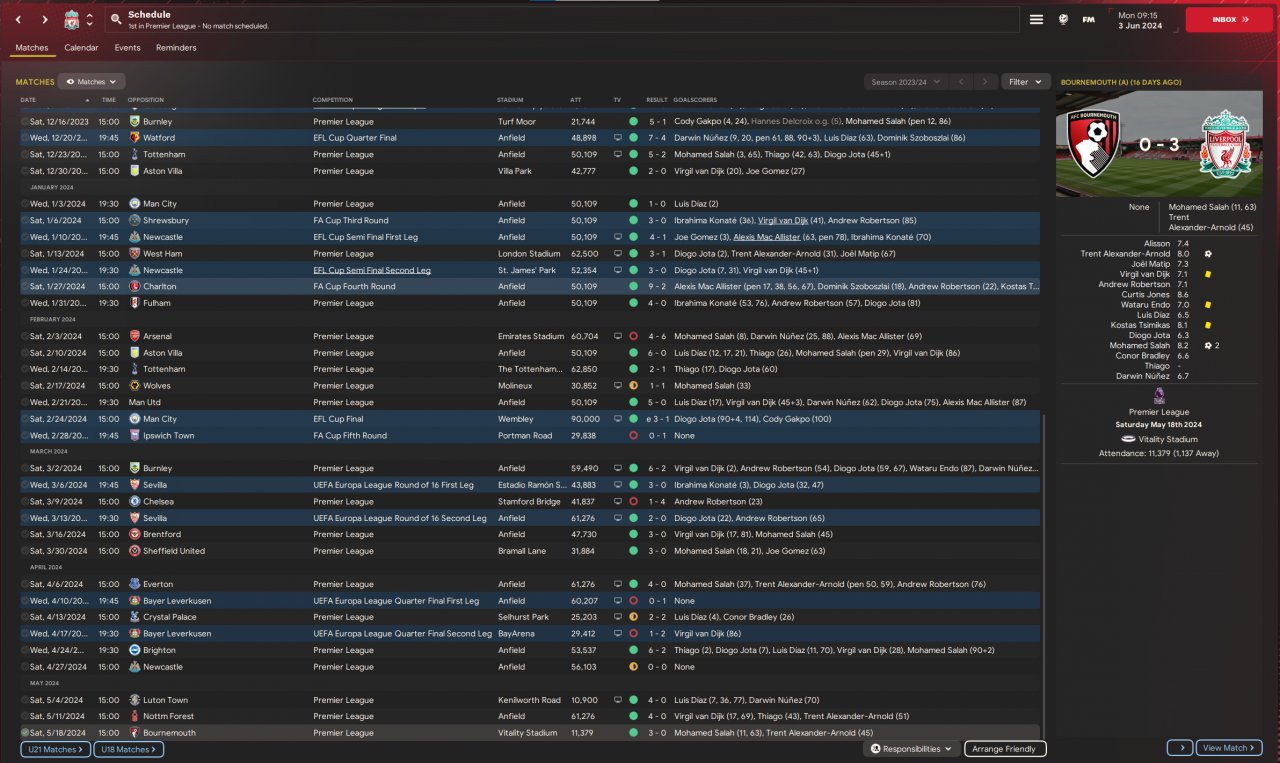Click the View Match button

(x=1230, y=748)
